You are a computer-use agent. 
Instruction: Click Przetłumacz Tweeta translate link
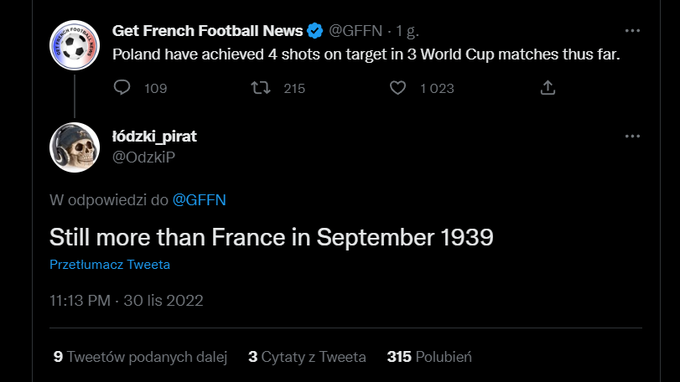[x=110, y=264]
